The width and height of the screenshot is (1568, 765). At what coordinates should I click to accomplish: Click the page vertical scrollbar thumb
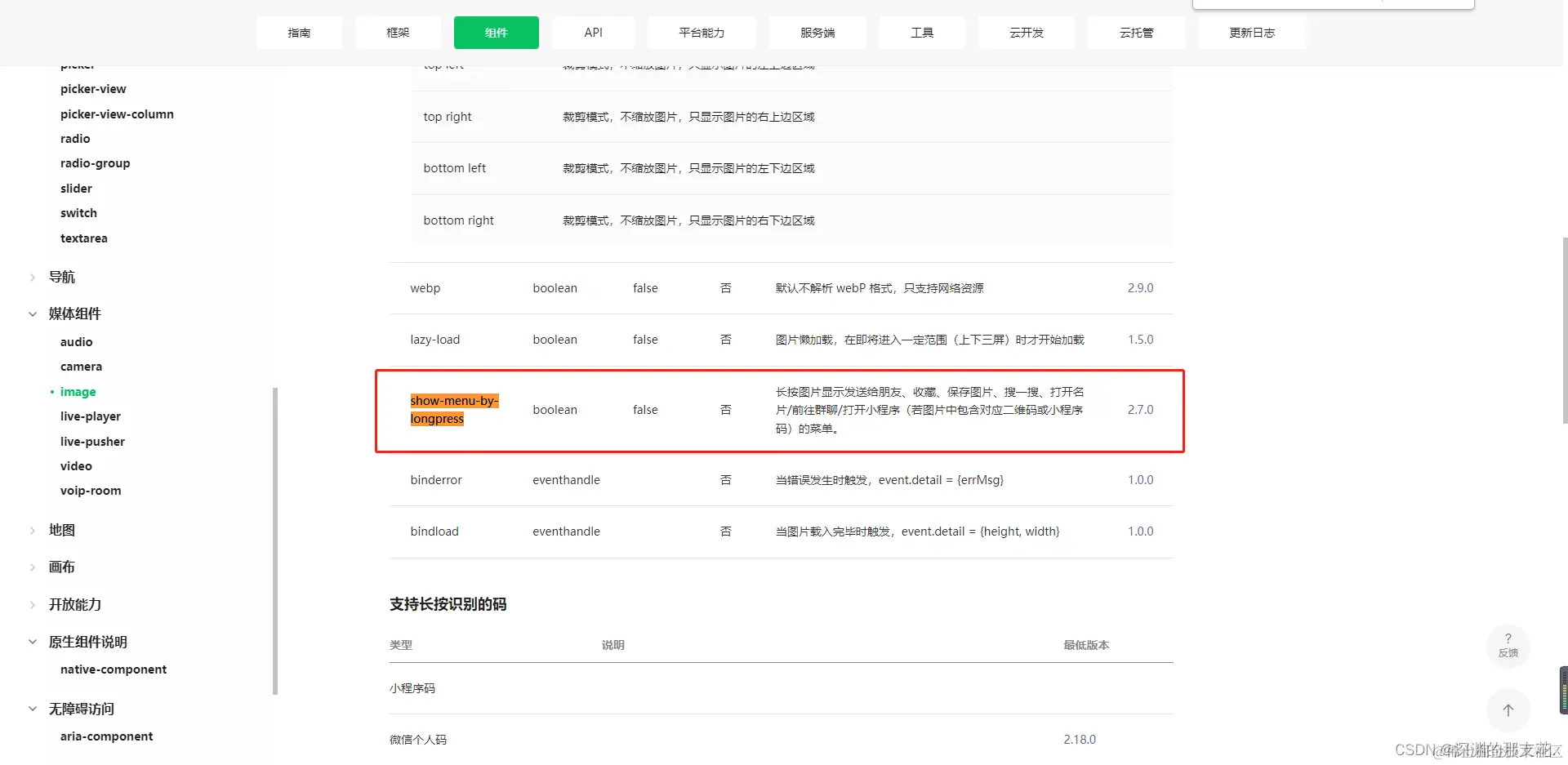coord(1565,330)
